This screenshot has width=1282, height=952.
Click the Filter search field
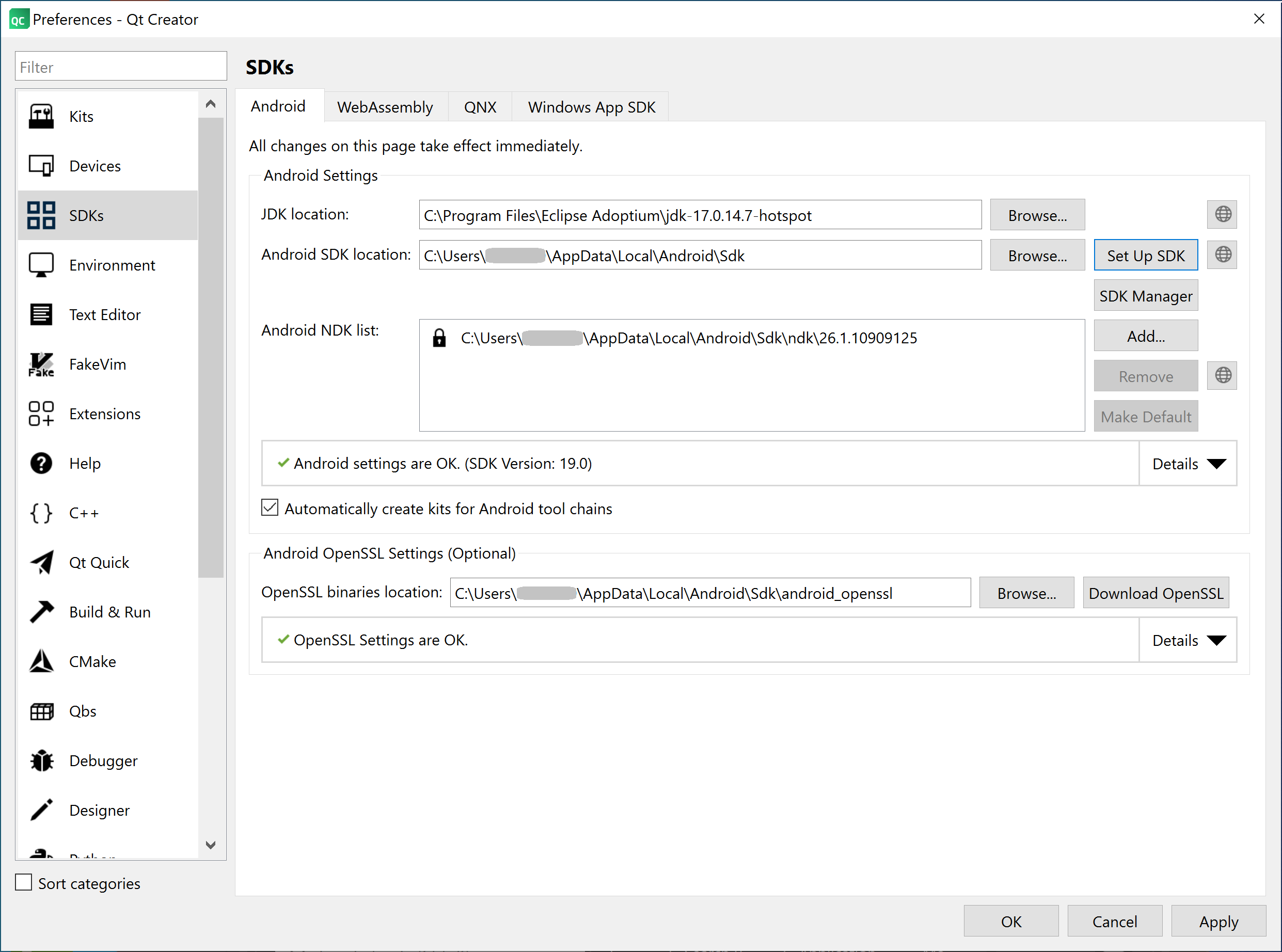coord(121,67)
